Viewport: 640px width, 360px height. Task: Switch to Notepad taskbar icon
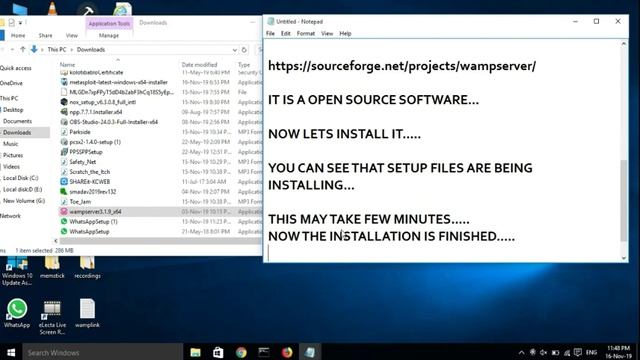tap(310, 352)
